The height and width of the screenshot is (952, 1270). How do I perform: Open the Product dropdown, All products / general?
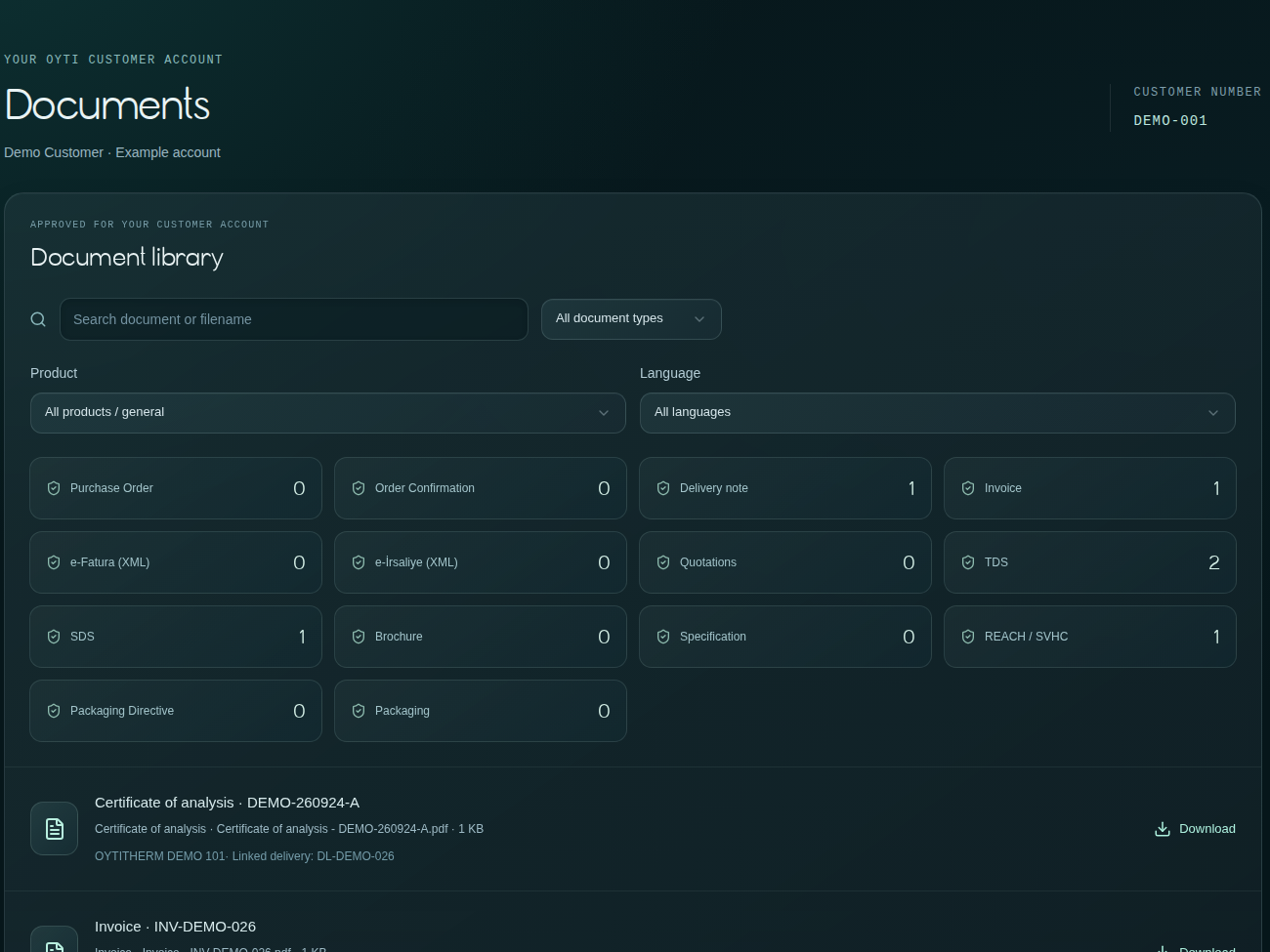pos(328,413)
